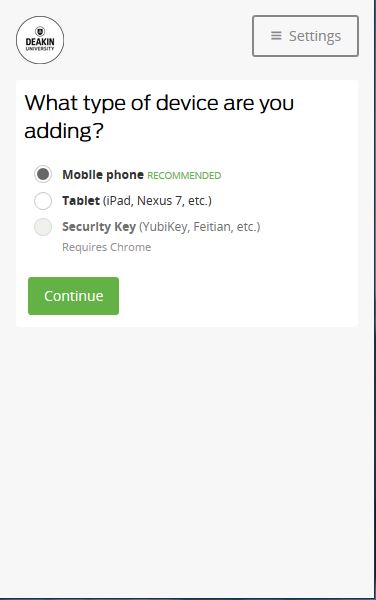Select the Mobile phone radio button
Viewport: 376px width, 600px height.
43,174
